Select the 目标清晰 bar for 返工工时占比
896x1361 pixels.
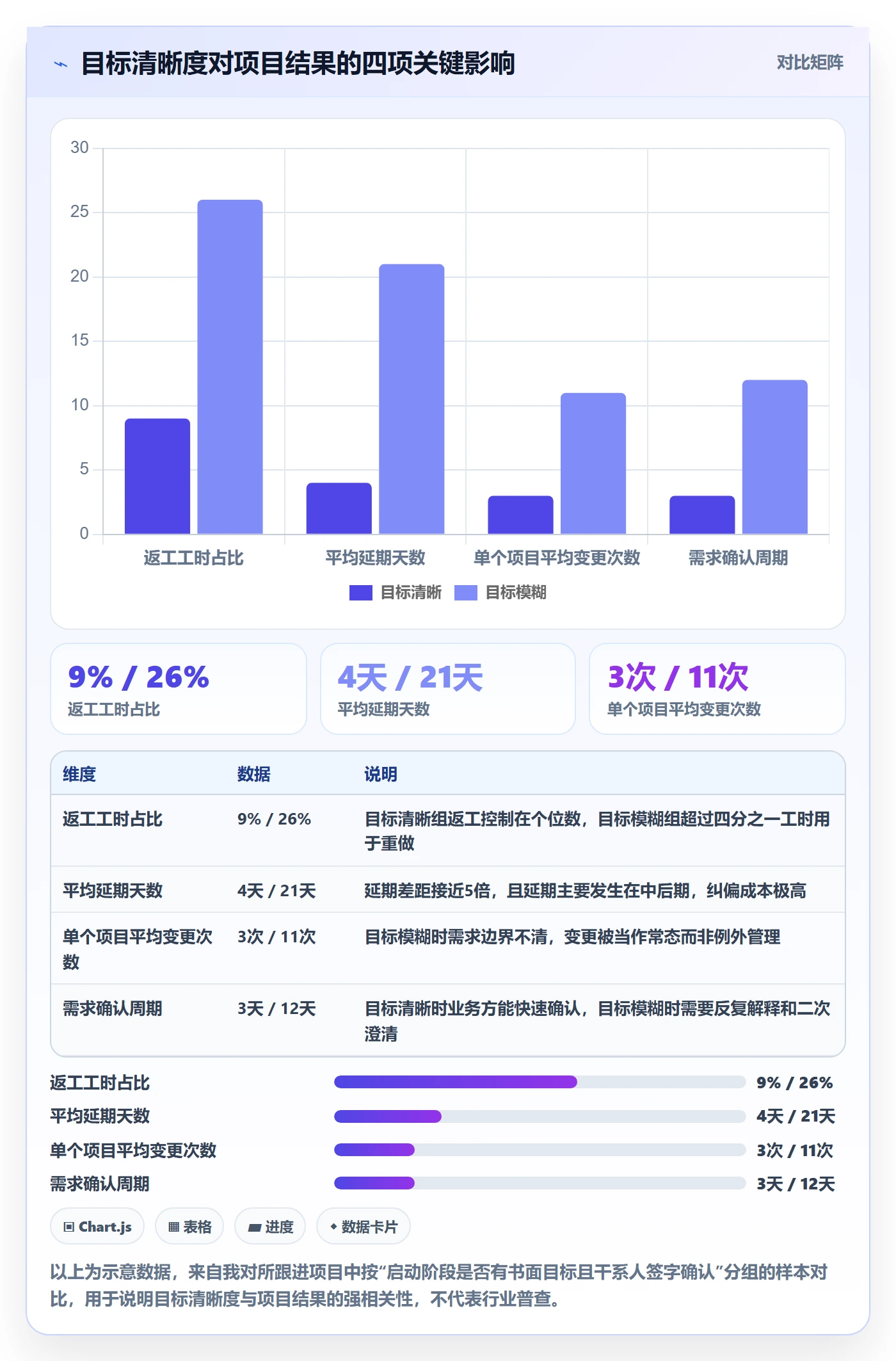pyautogui.click(x=157, y=476)
